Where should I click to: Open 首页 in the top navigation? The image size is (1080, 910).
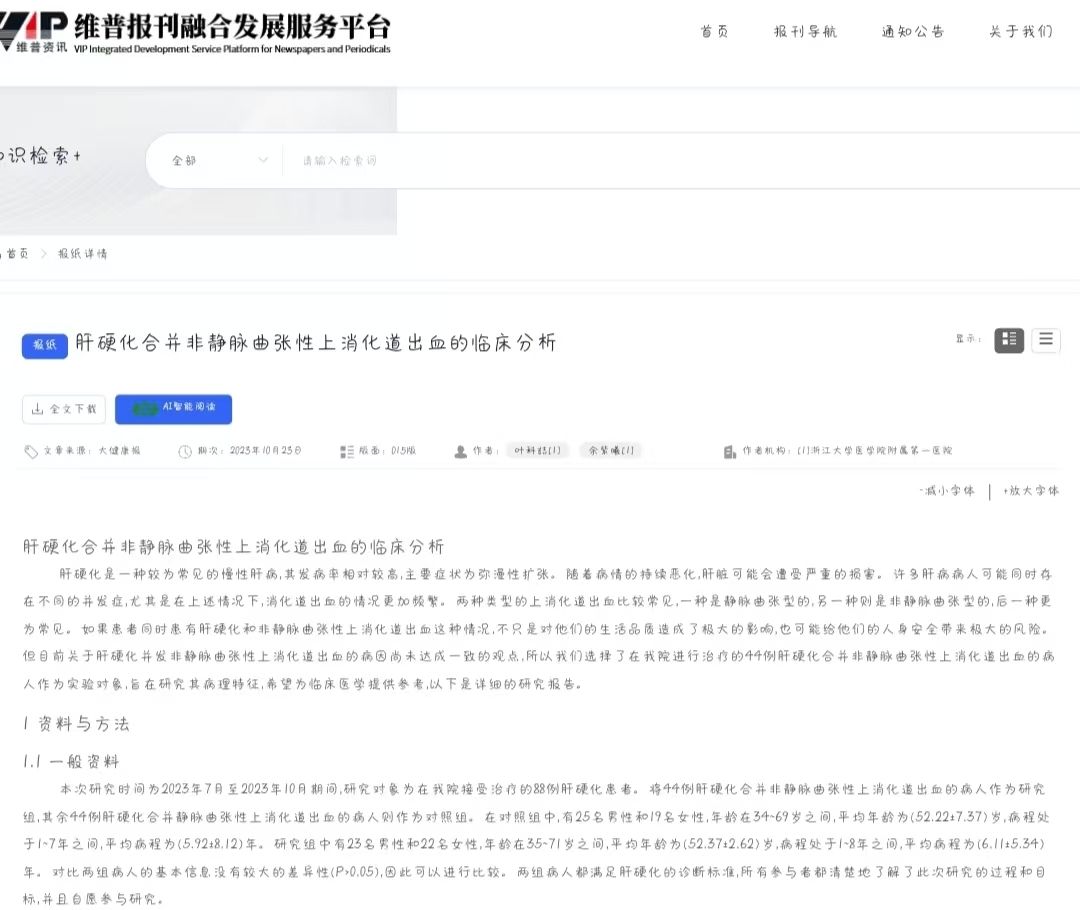point(714,32)
